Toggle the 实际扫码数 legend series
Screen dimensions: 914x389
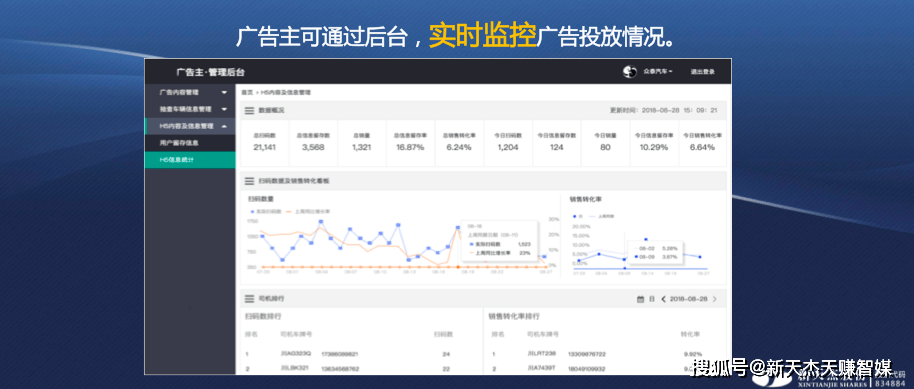pyautogui.click(x=266, y=211)
